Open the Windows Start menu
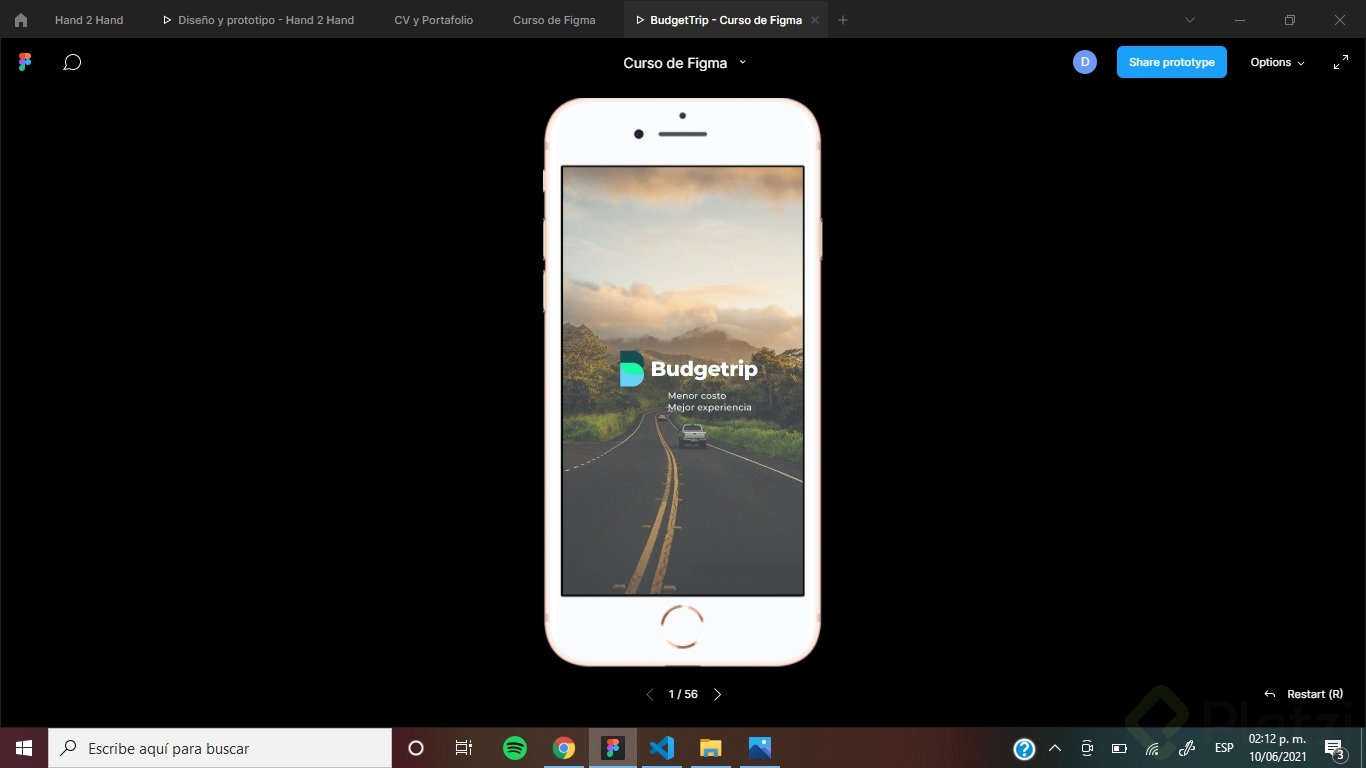This screenshot has width=1366, height=768. coord(24,748)
